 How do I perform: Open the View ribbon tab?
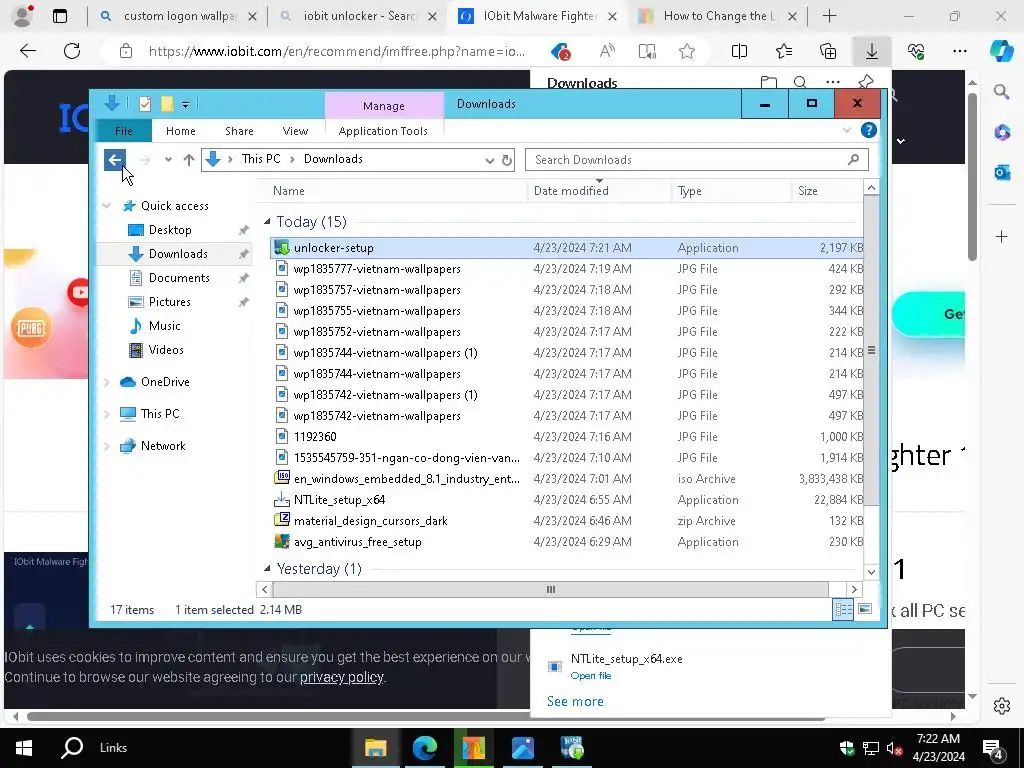point(295,131)
